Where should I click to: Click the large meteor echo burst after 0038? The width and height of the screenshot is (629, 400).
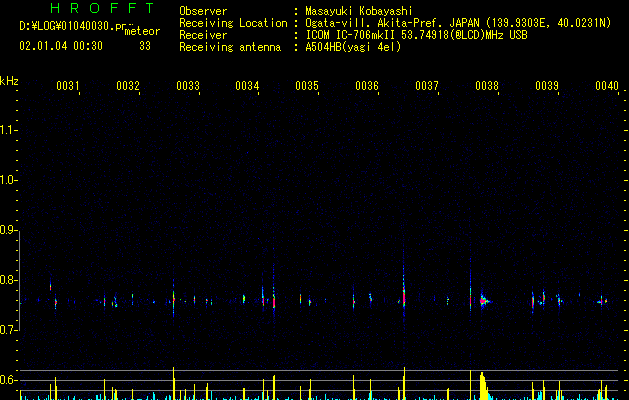[x=484, y=301]
